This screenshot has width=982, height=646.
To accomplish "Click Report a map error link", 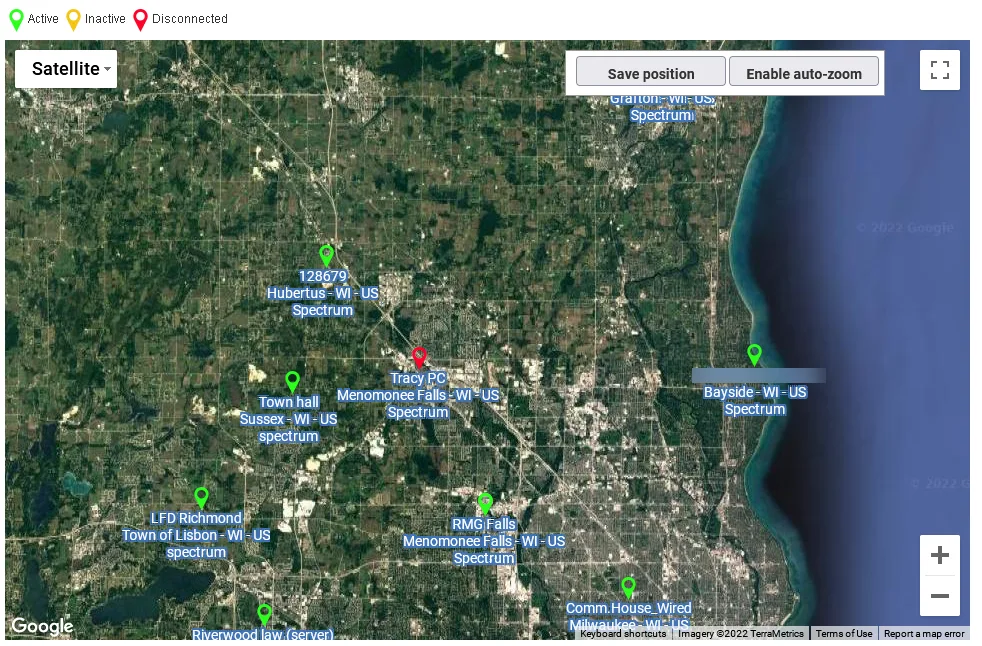I will point(924,633).
